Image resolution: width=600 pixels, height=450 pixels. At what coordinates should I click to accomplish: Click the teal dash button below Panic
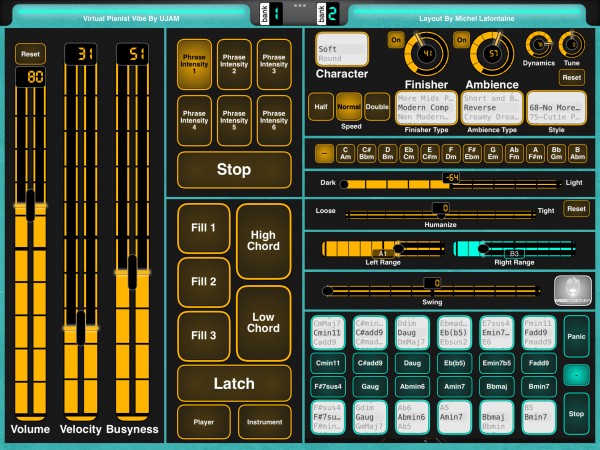(x=576, y=375)
